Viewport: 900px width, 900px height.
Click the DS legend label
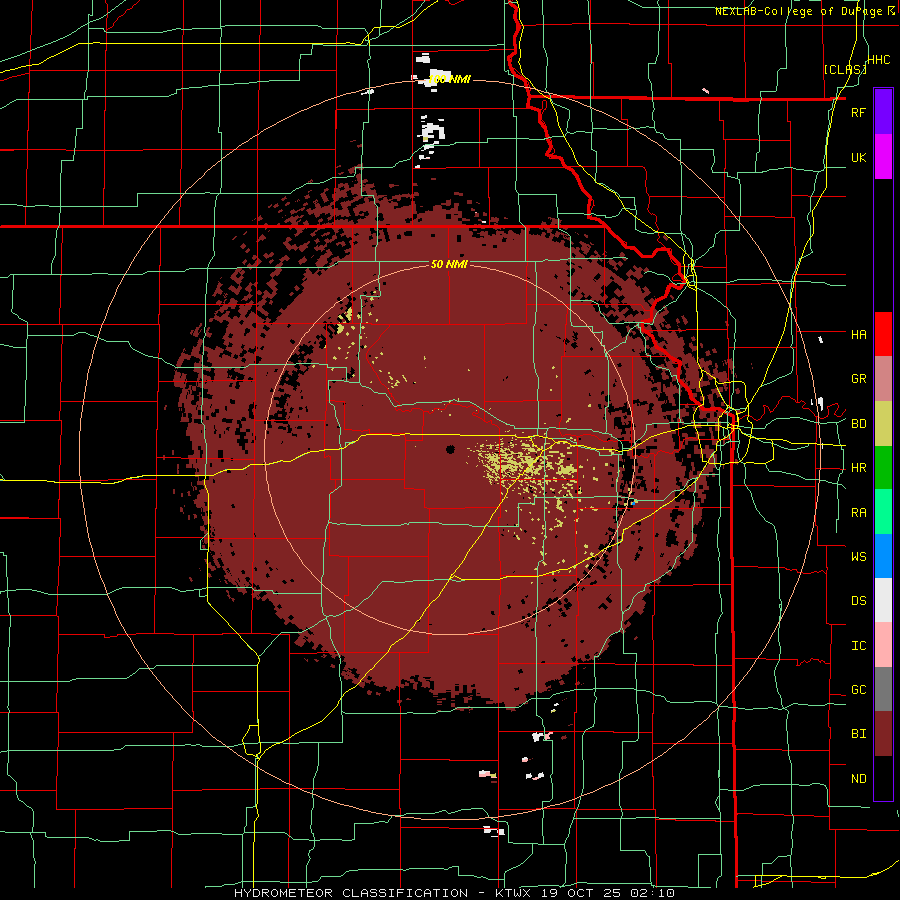(859, 600)
